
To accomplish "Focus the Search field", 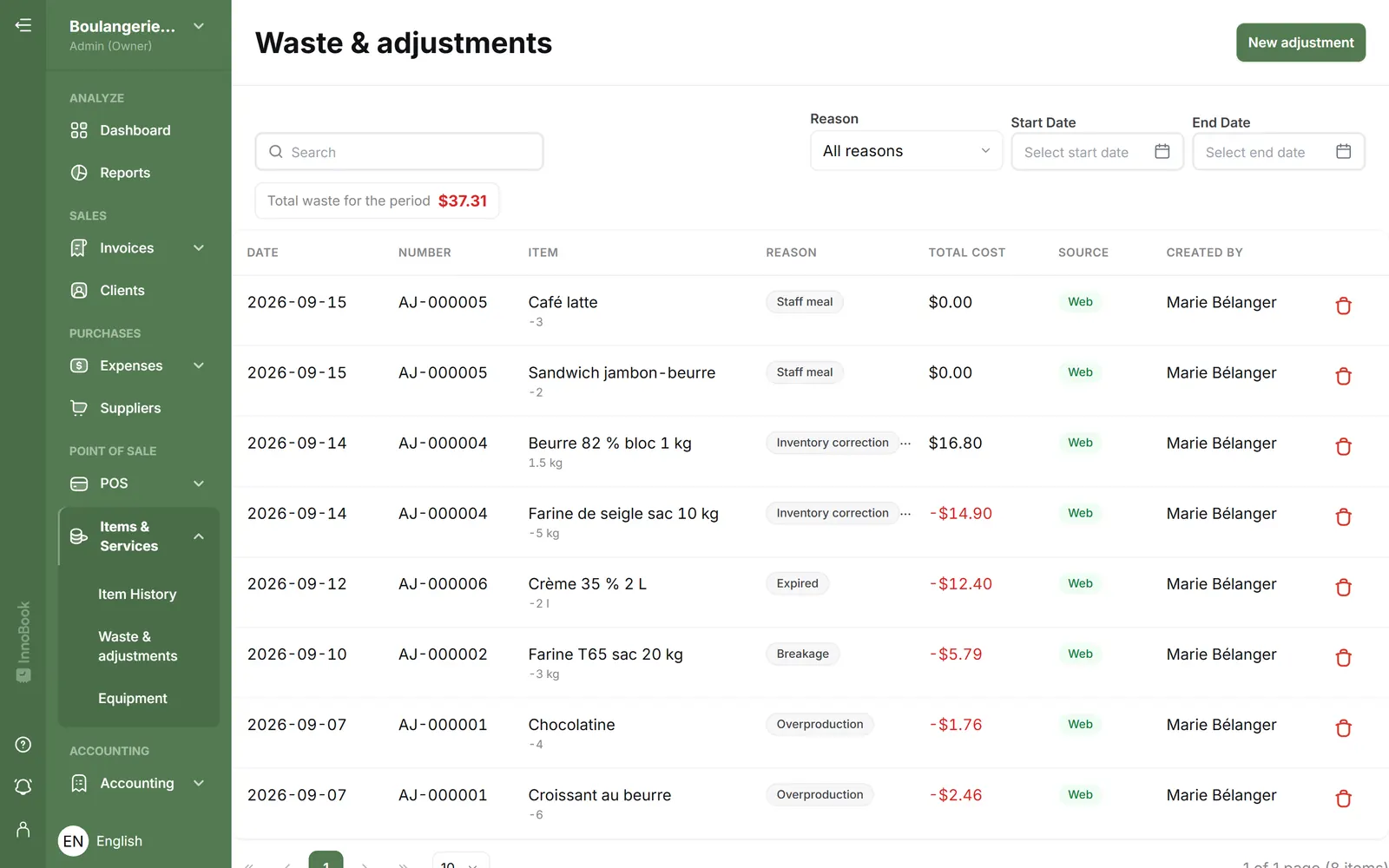I will pyautogui.click(x=399, y=152).
